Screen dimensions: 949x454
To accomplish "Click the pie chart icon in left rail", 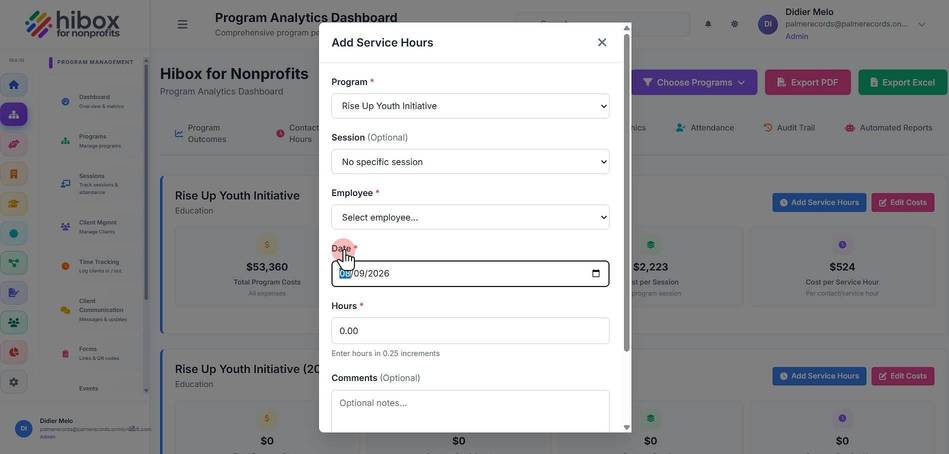I will [13, 352].
